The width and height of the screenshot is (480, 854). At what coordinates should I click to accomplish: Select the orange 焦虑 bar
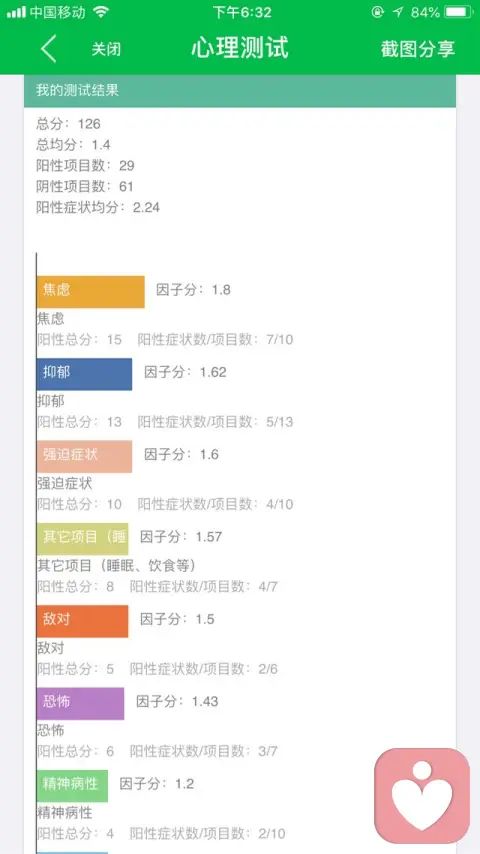point(90,292)
